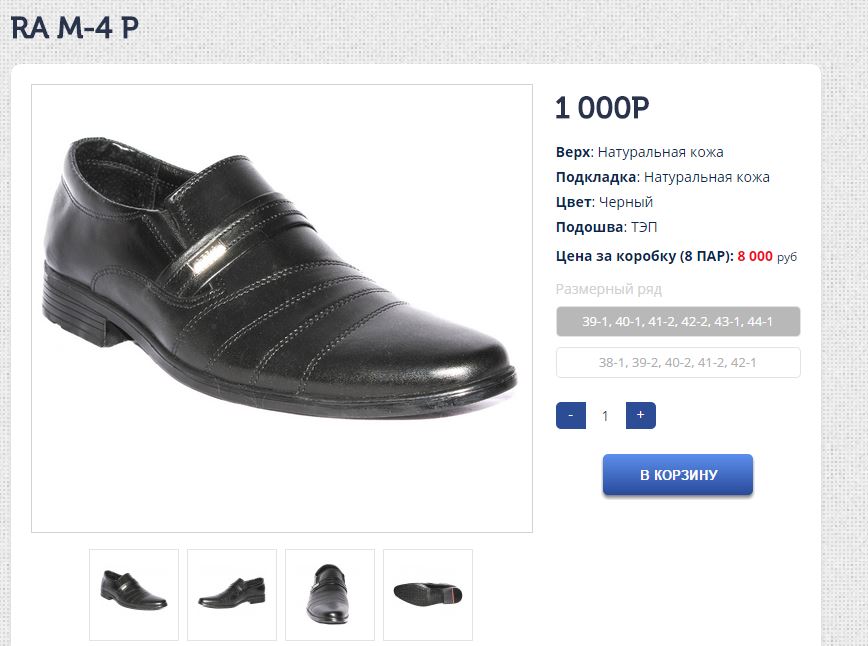
Task: Click the Цена за коробку label
Action: coord(644,256)
